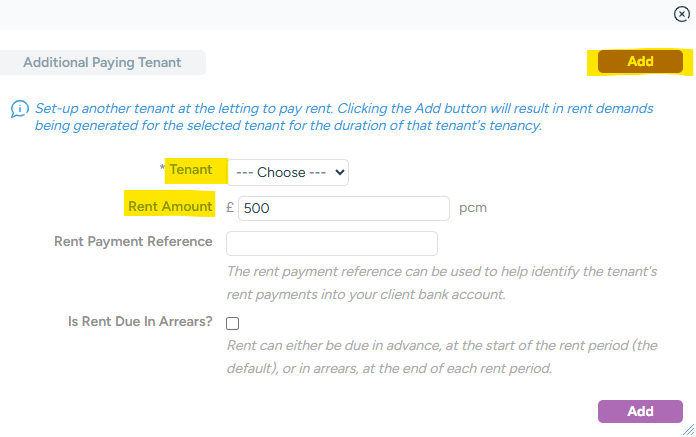The width and height of the screenshot is (696, 437).
Task: Click the blue info icon
Action: tap(19, 108)
